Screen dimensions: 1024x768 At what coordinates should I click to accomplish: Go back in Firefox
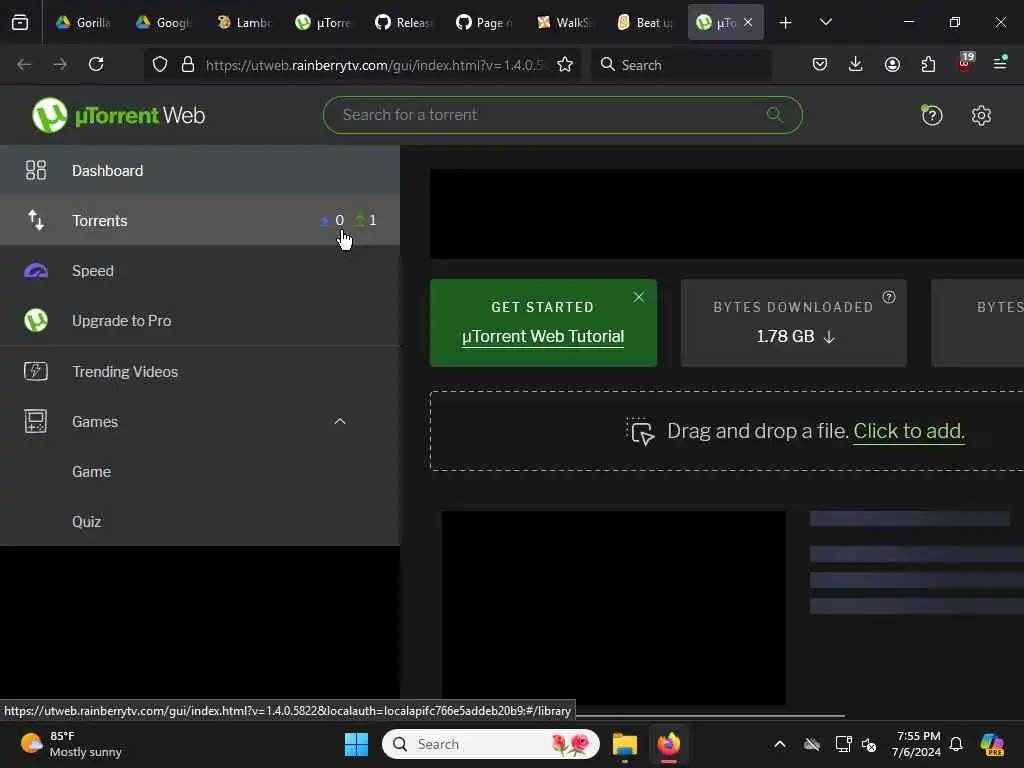click(24, 65)
